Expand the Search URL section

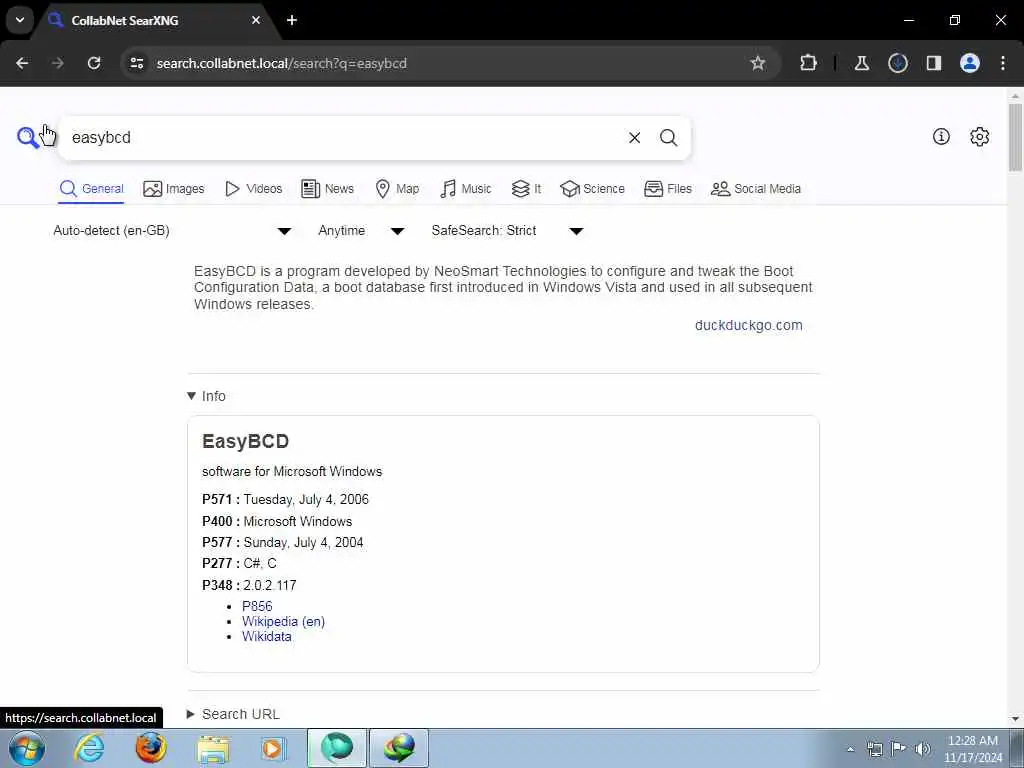tap(233, 714)
